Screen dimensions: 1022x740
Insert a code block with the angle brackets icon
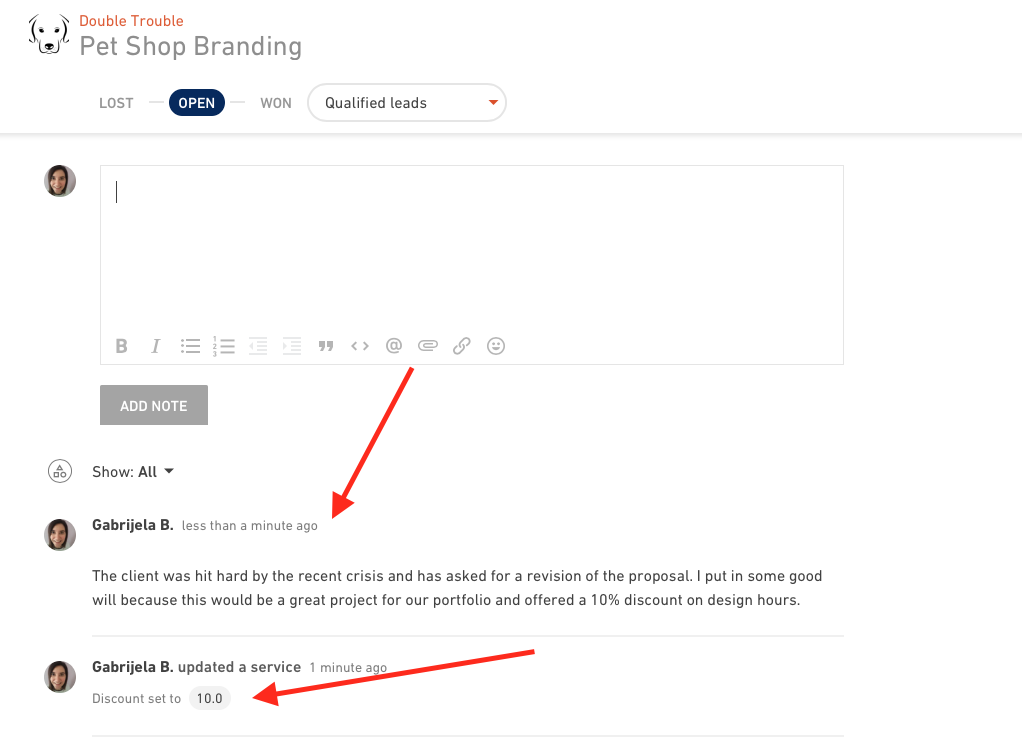point(360,346)
